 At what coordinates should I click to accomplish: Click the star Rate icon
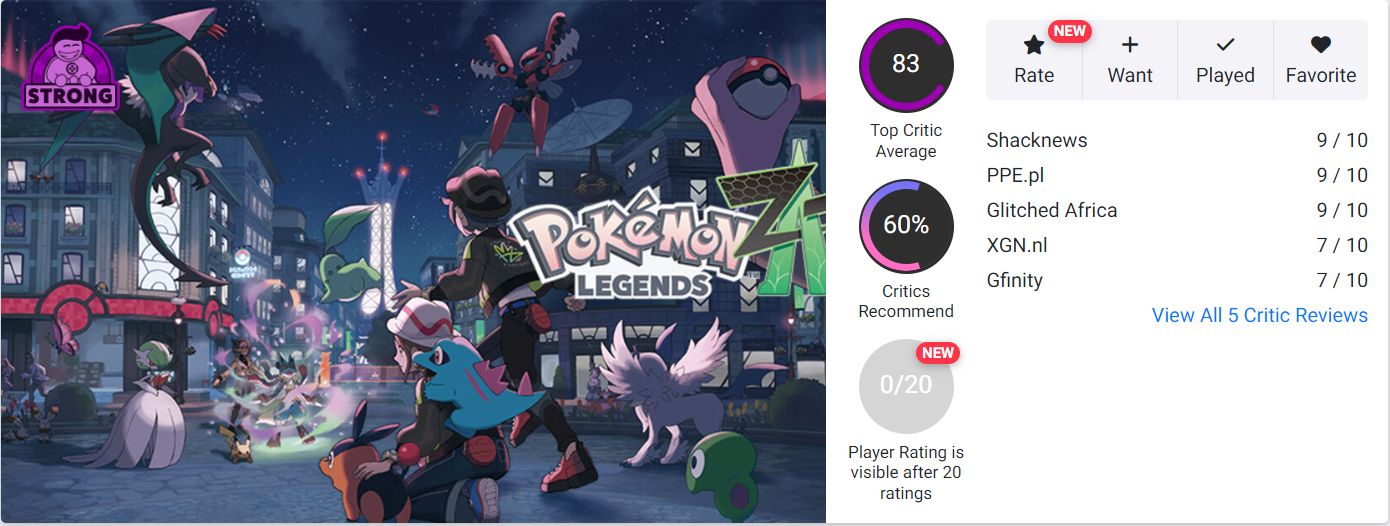(1034, 46)
